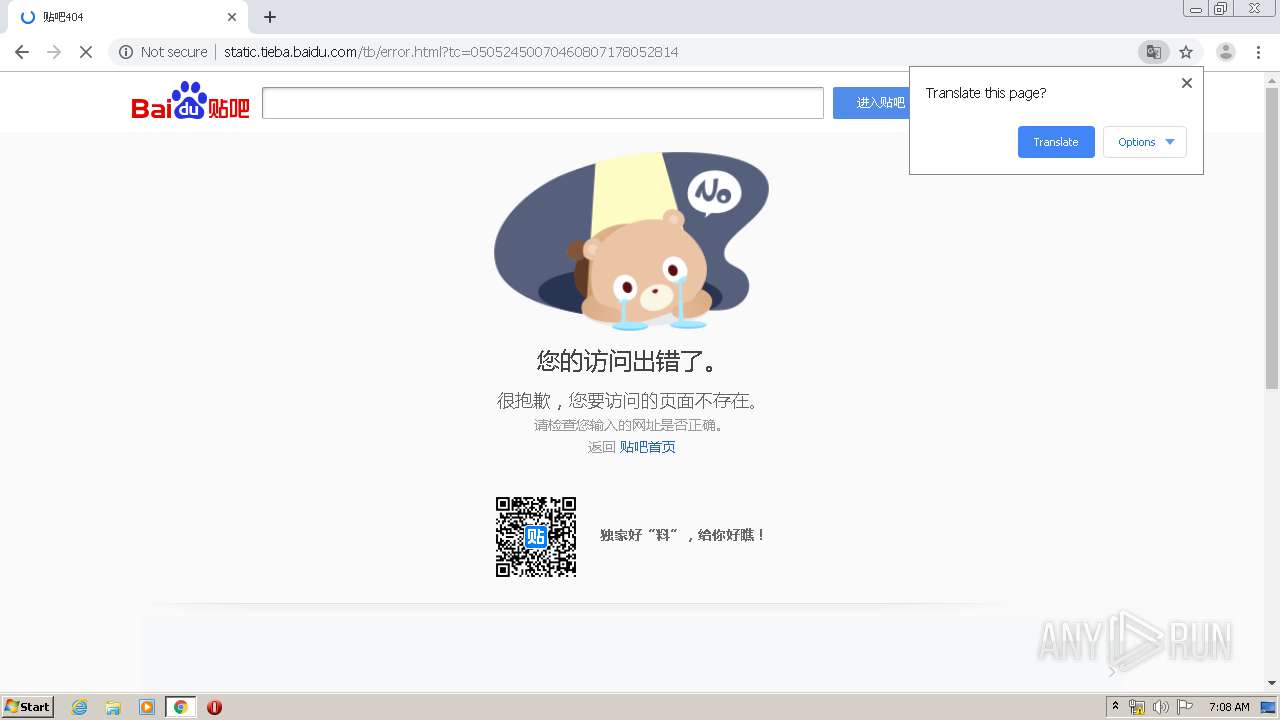The width and height of the screenshot is (1280, 720).
Task: Switch to Chrome in the taskbar
Action: [x=180, y=707]
